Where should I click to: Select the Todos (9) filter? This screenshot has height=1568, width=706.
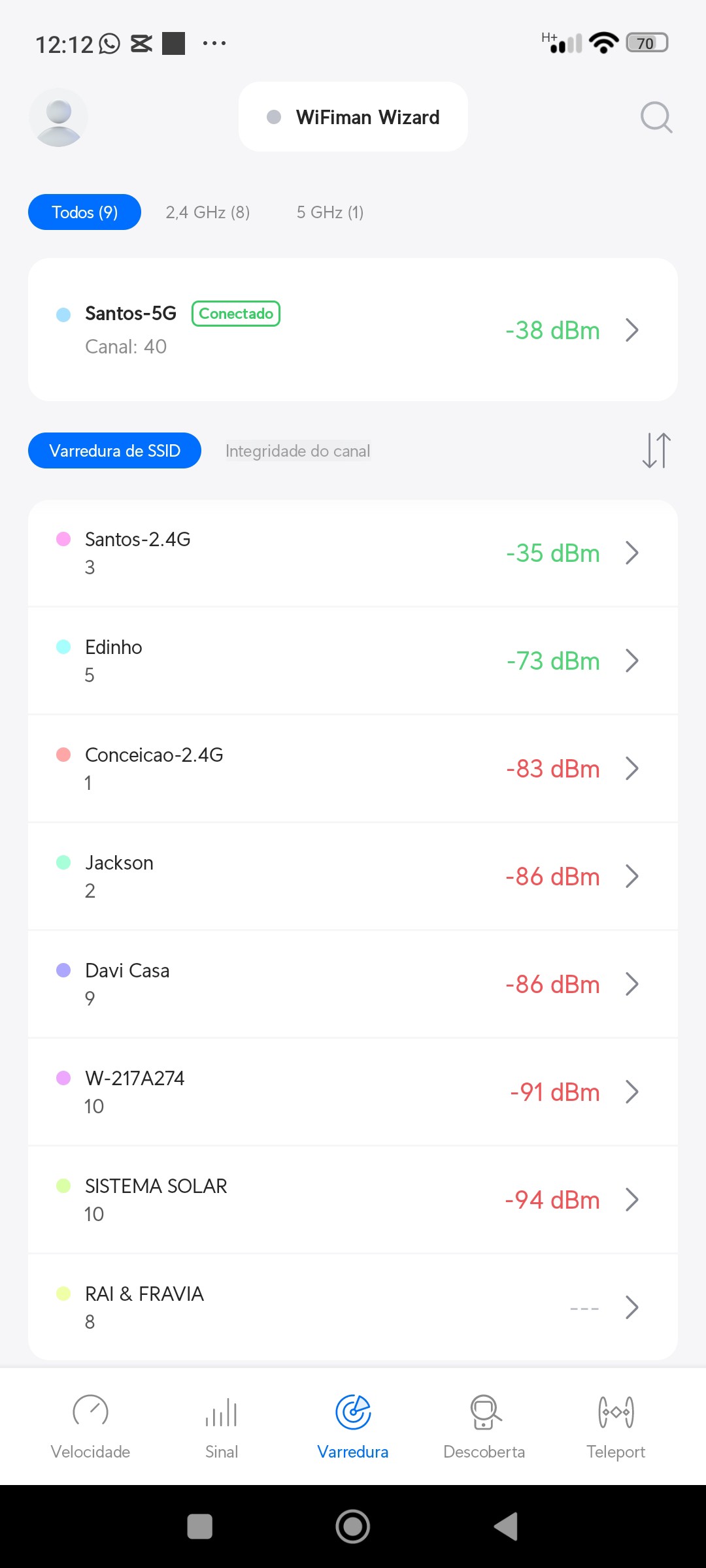click(84, 212)
